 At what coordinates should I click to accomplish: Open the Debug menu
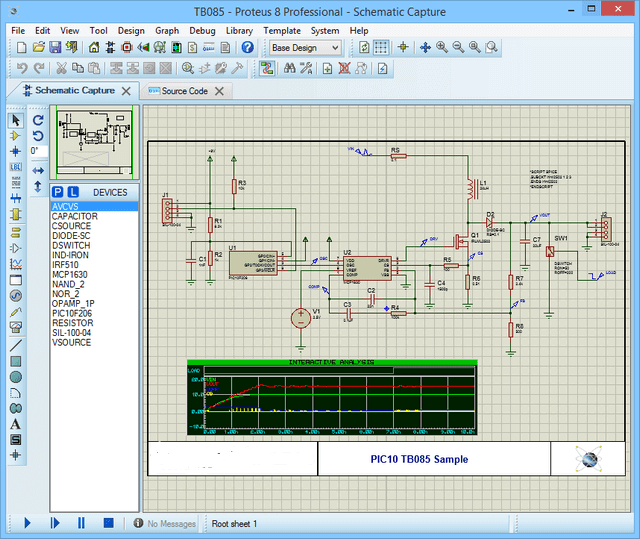click(202, 30)
